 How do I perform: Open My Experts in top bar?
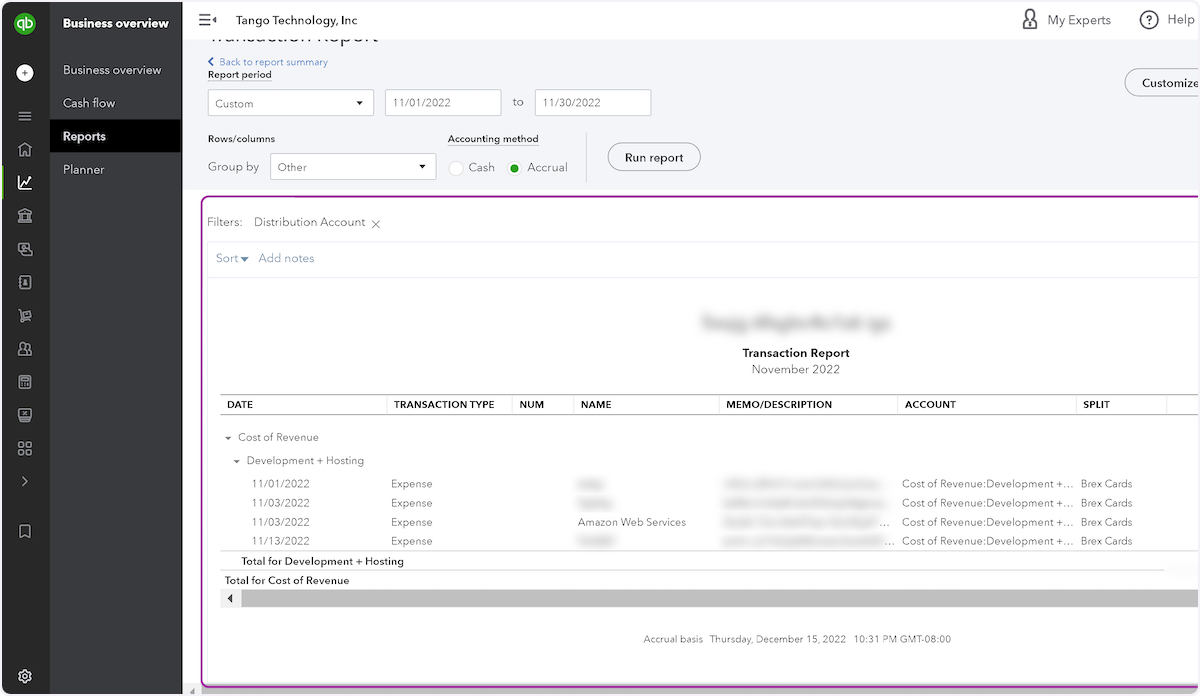click(x=1066, y=20)
